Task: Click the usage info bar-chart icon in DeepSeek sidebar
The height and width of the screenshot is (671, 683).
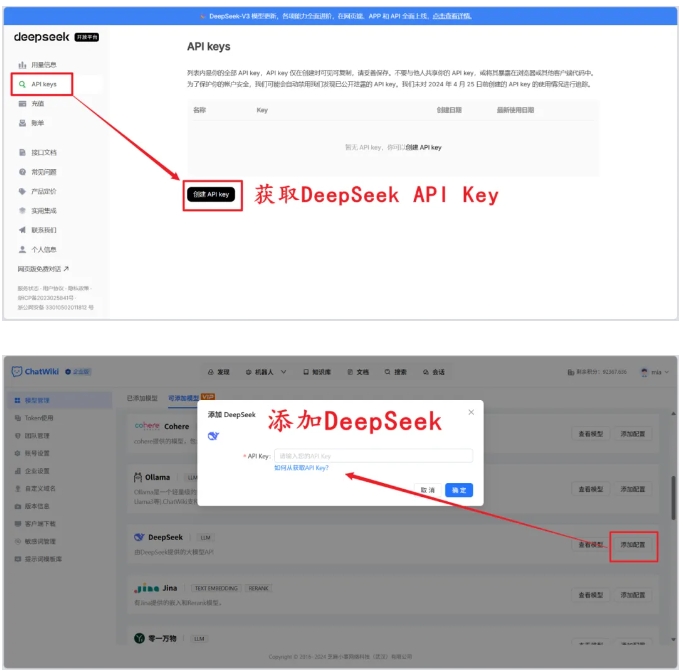Action: pyautogui.click(x=22, y=65)
